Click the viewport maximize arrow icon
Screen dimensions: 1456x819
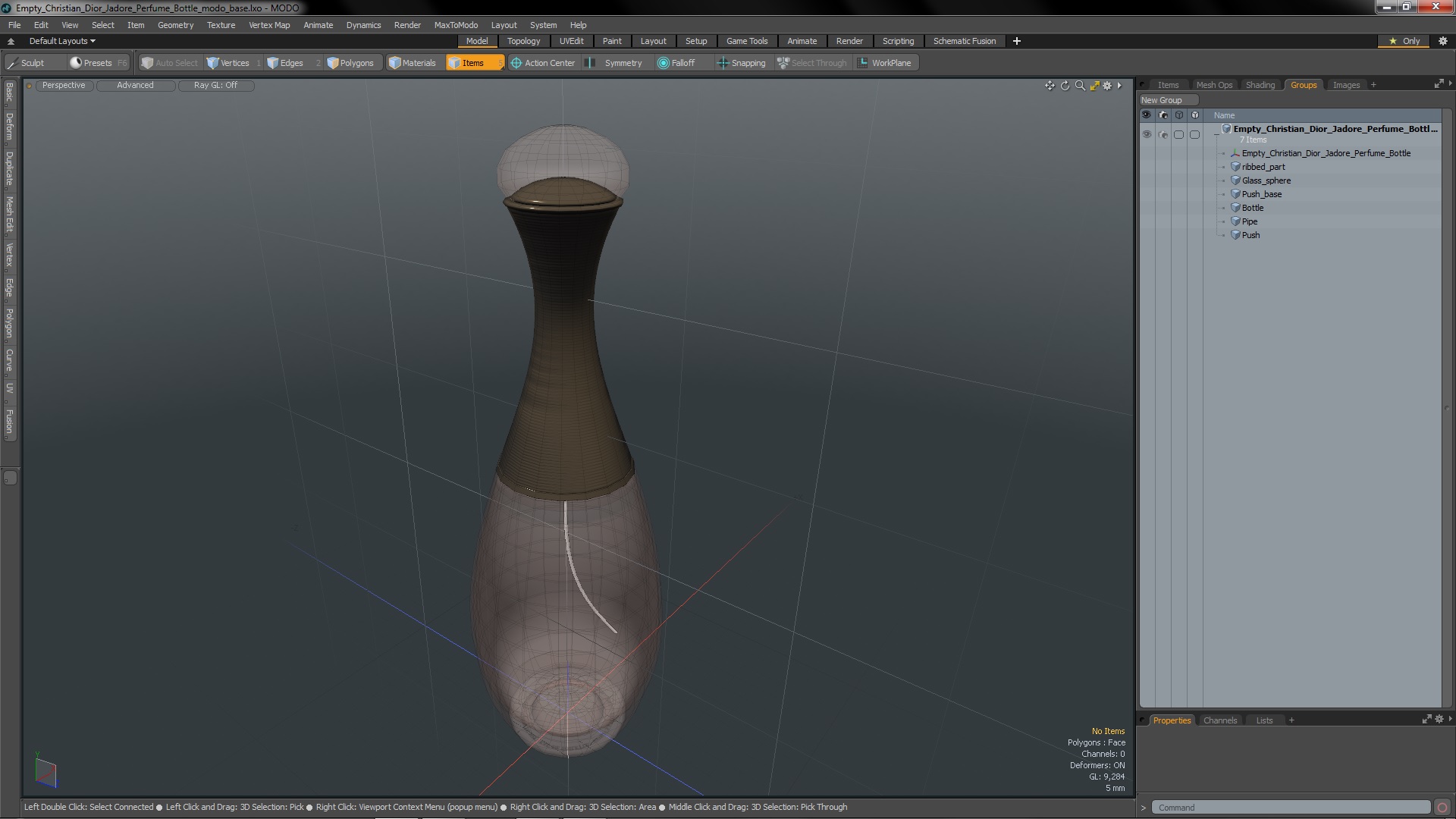tap(1094, 86)
